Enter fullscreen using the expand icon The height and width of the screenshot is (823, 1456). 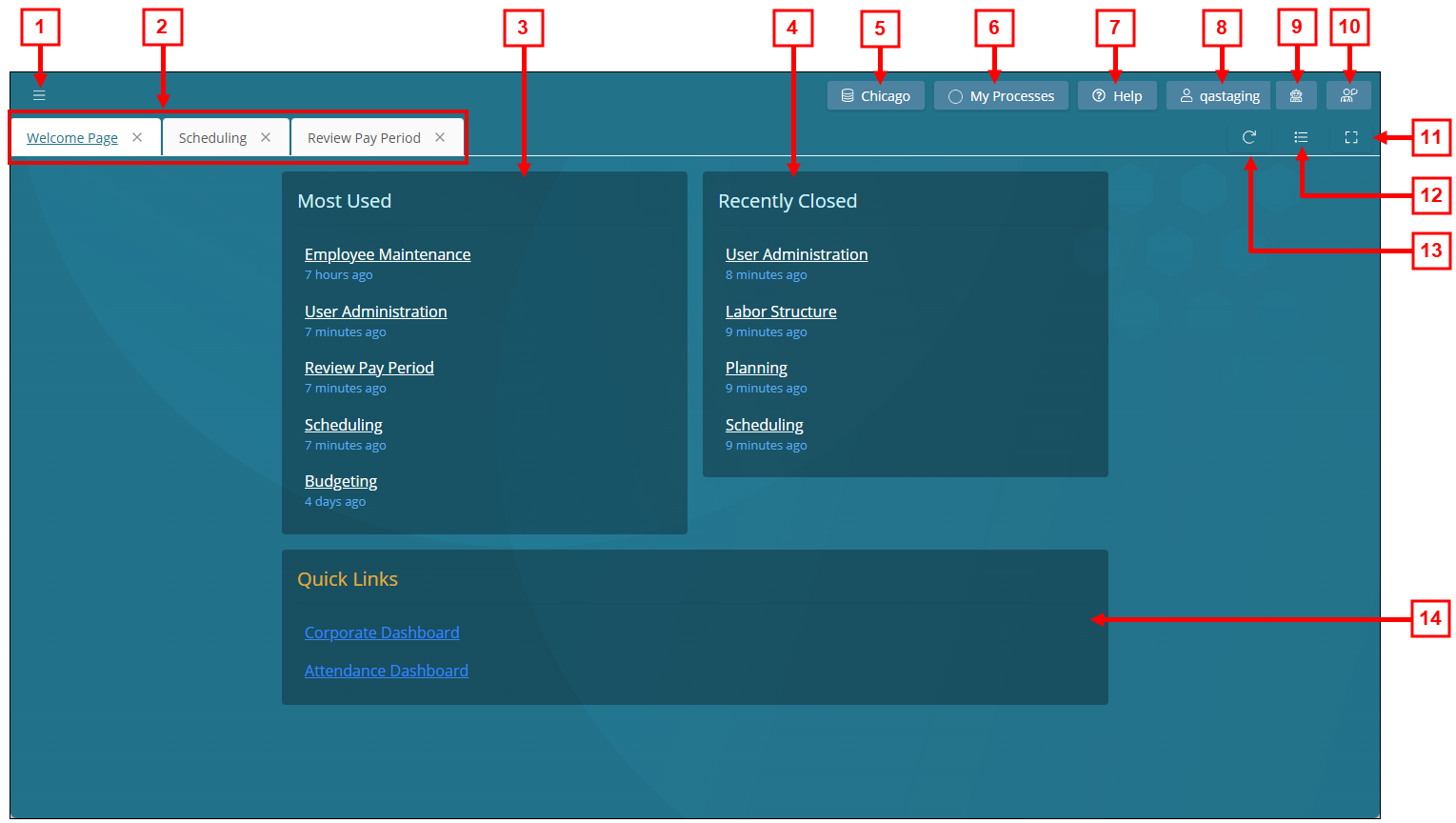click(x=1351, y=137)
